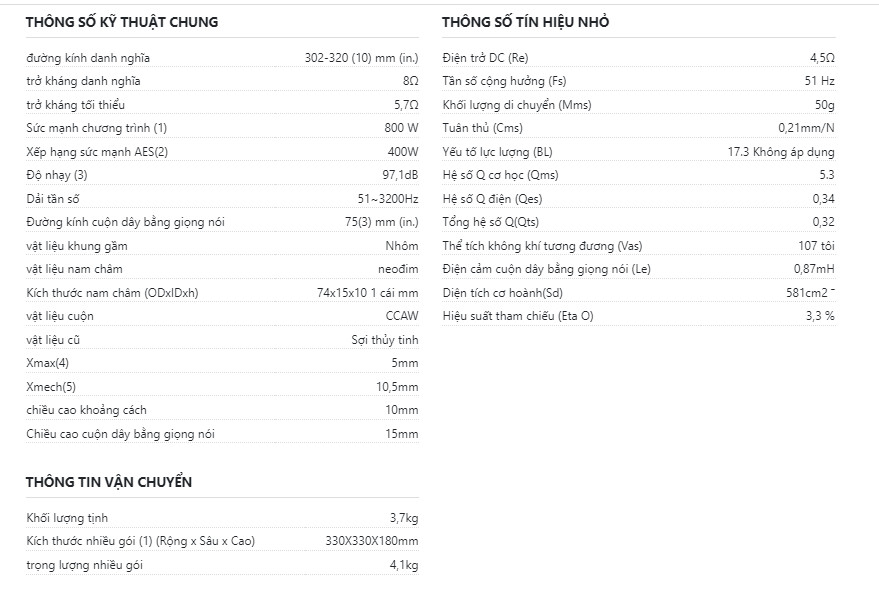Click the 8Ω nominal impedance value
Screen dimensions: 879x610
point(410,81)
